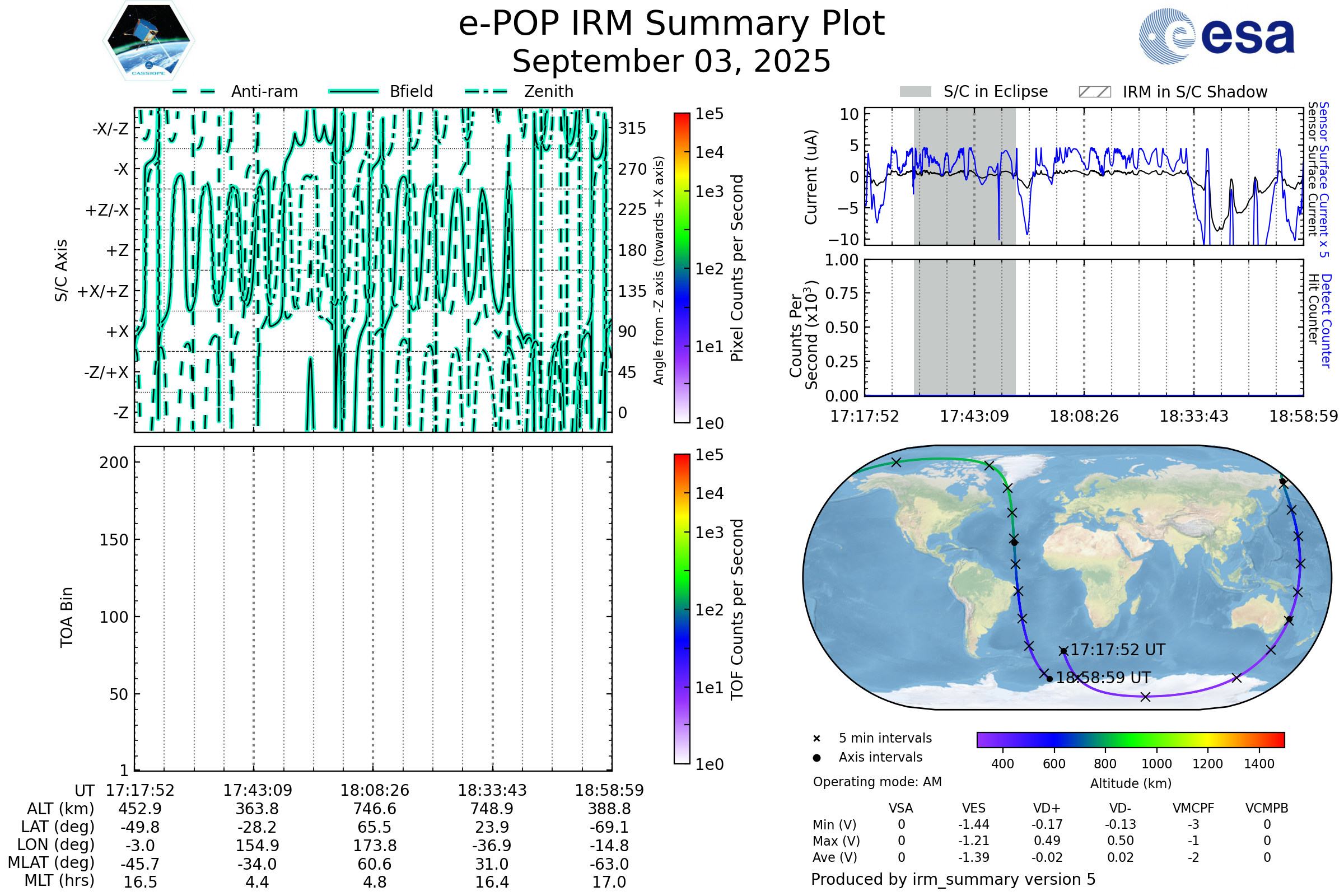Click the 18:58:59 UT label on the map
Screen dimensions: 1344x896
click(x=1103, y=678)
